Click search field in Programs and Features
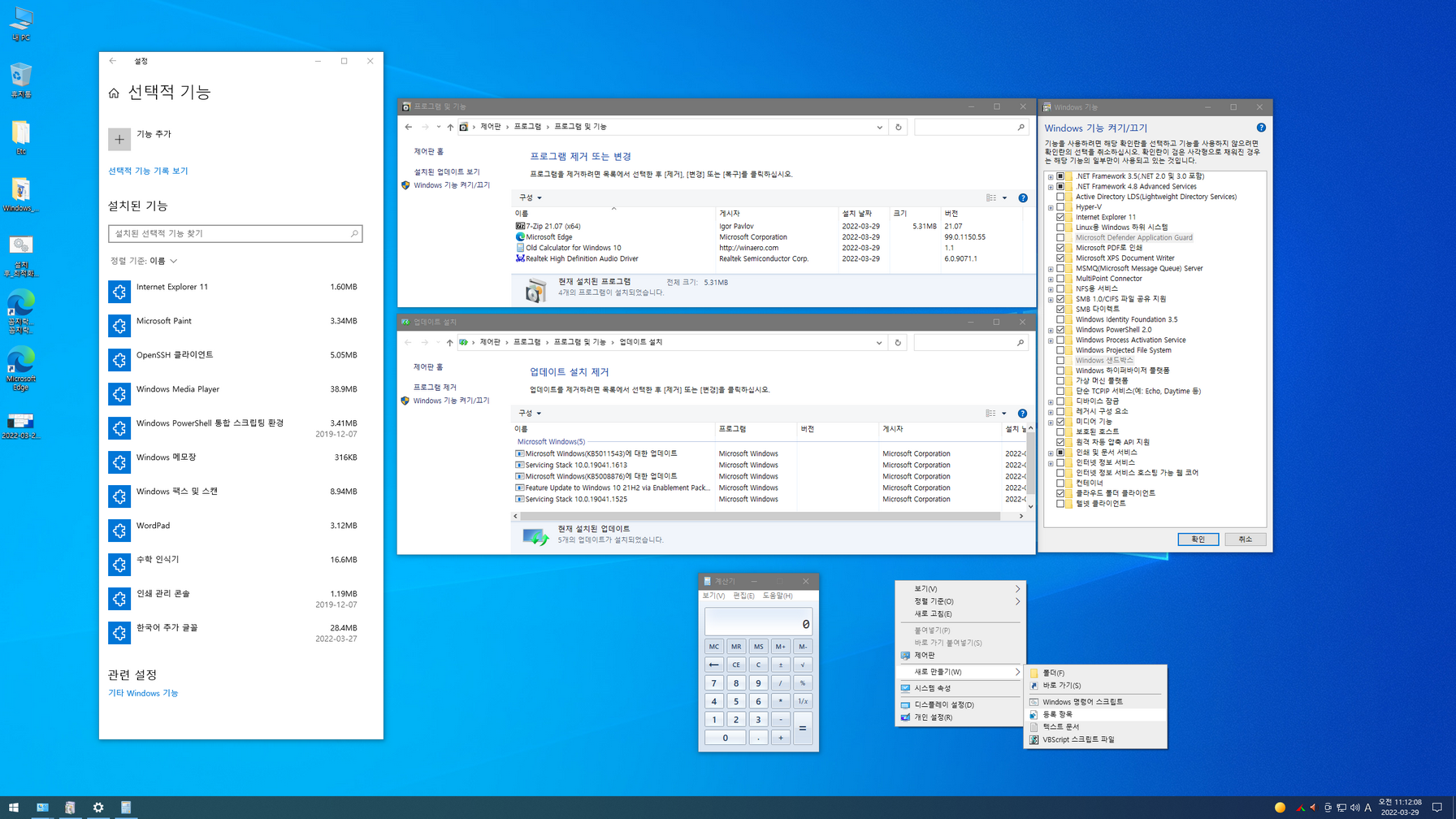This screenshot has width=1456, height=819. [972, 127]
